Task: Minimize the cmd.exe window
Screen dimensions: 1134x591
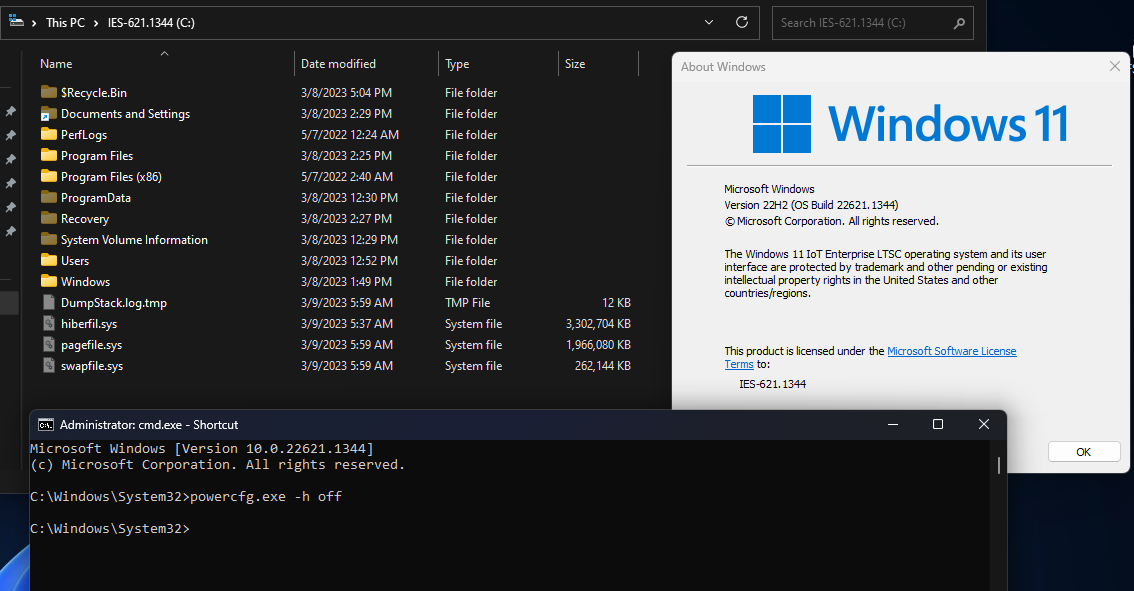Action: 892,425
